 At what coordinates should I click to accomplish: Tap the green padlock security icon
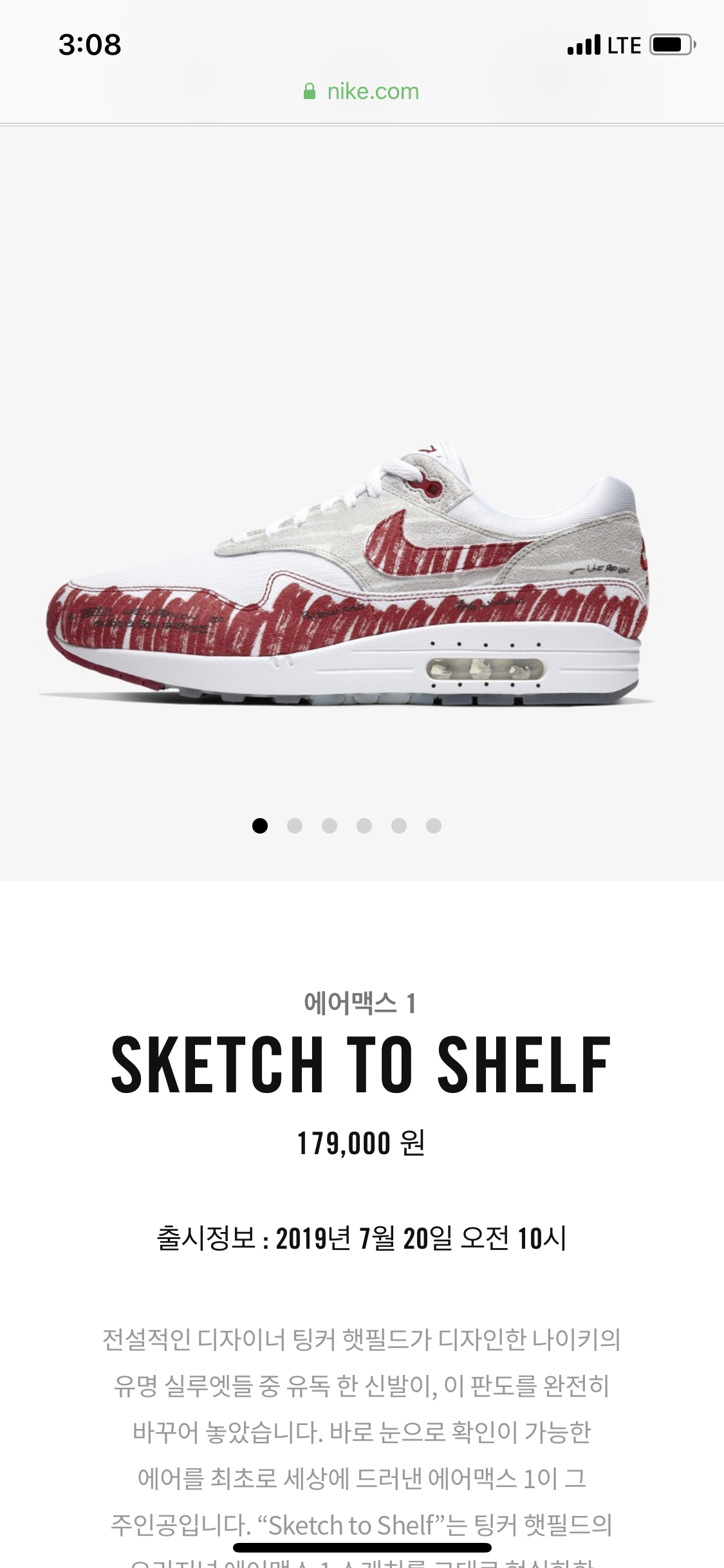[x=310, y=91]
